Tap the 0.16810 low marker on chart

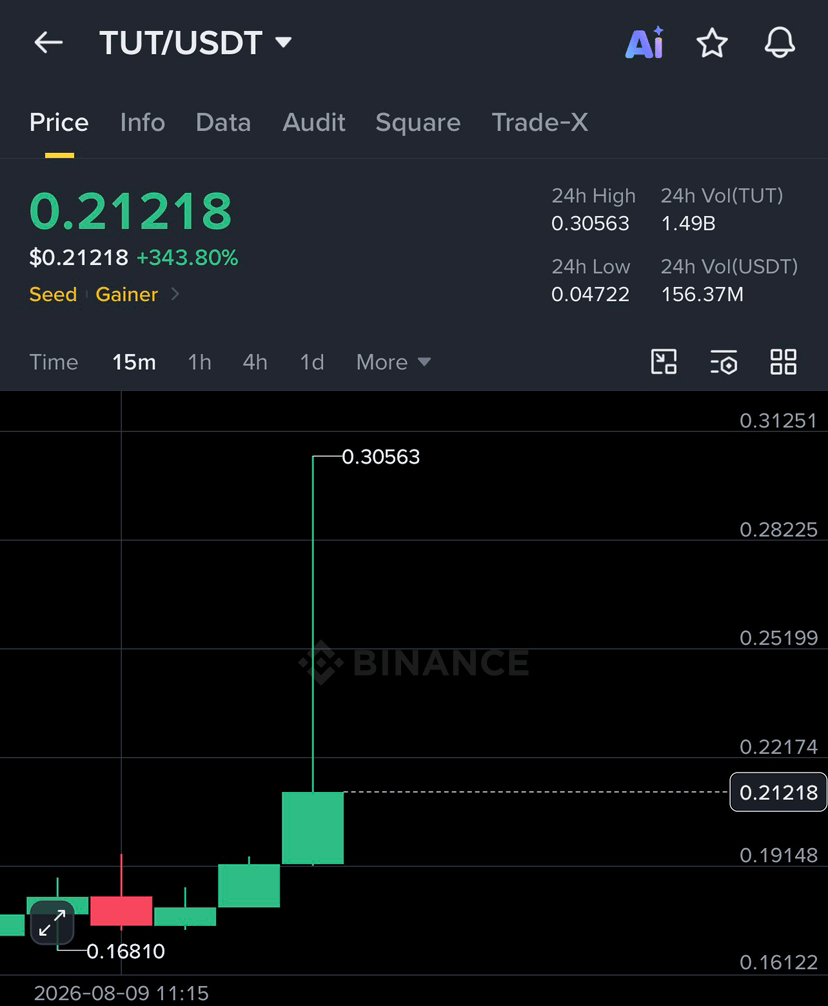(x=125, y=951)
